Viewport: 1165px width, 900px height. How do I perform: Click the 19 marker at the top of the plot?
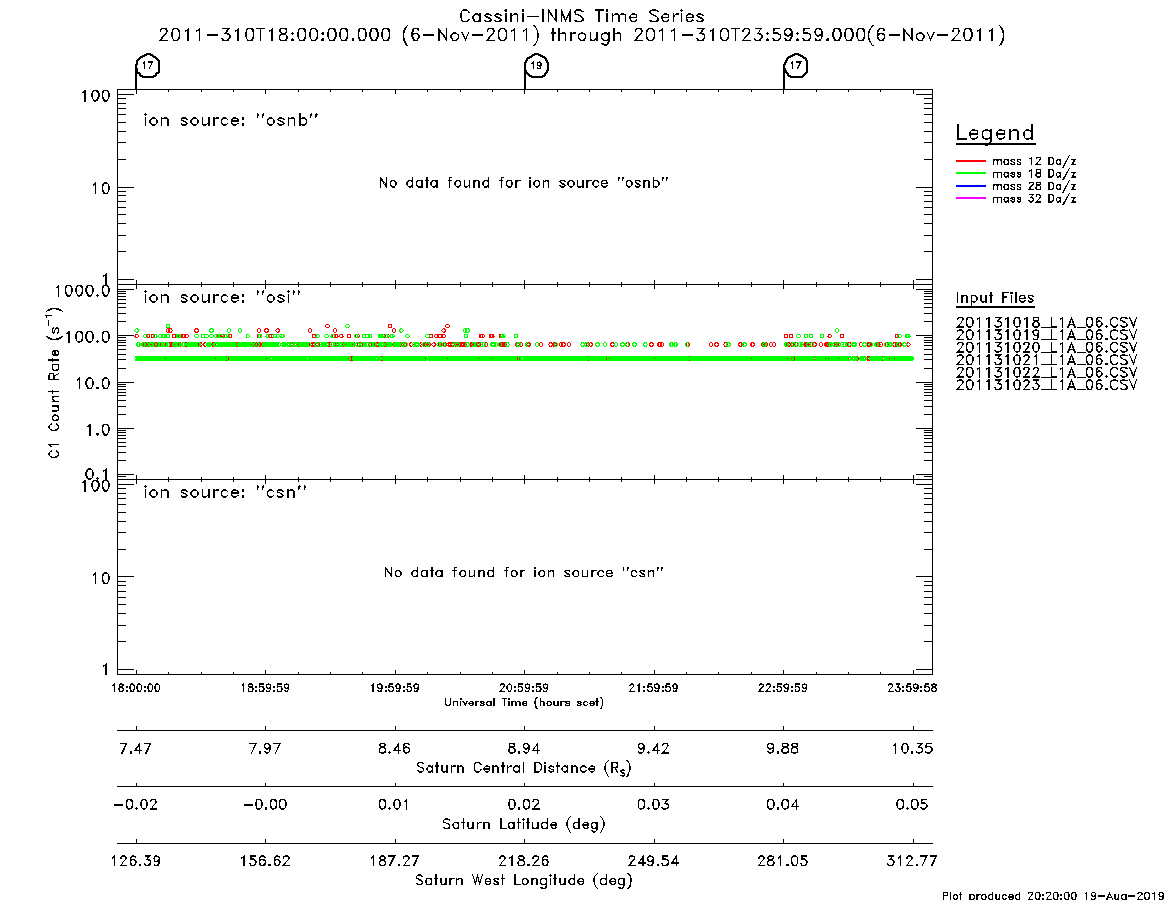point(536,66)
